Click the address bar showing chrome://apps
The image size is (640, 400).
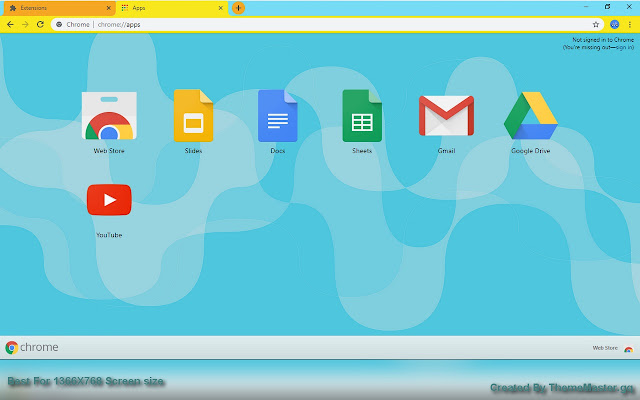(327, 24)
